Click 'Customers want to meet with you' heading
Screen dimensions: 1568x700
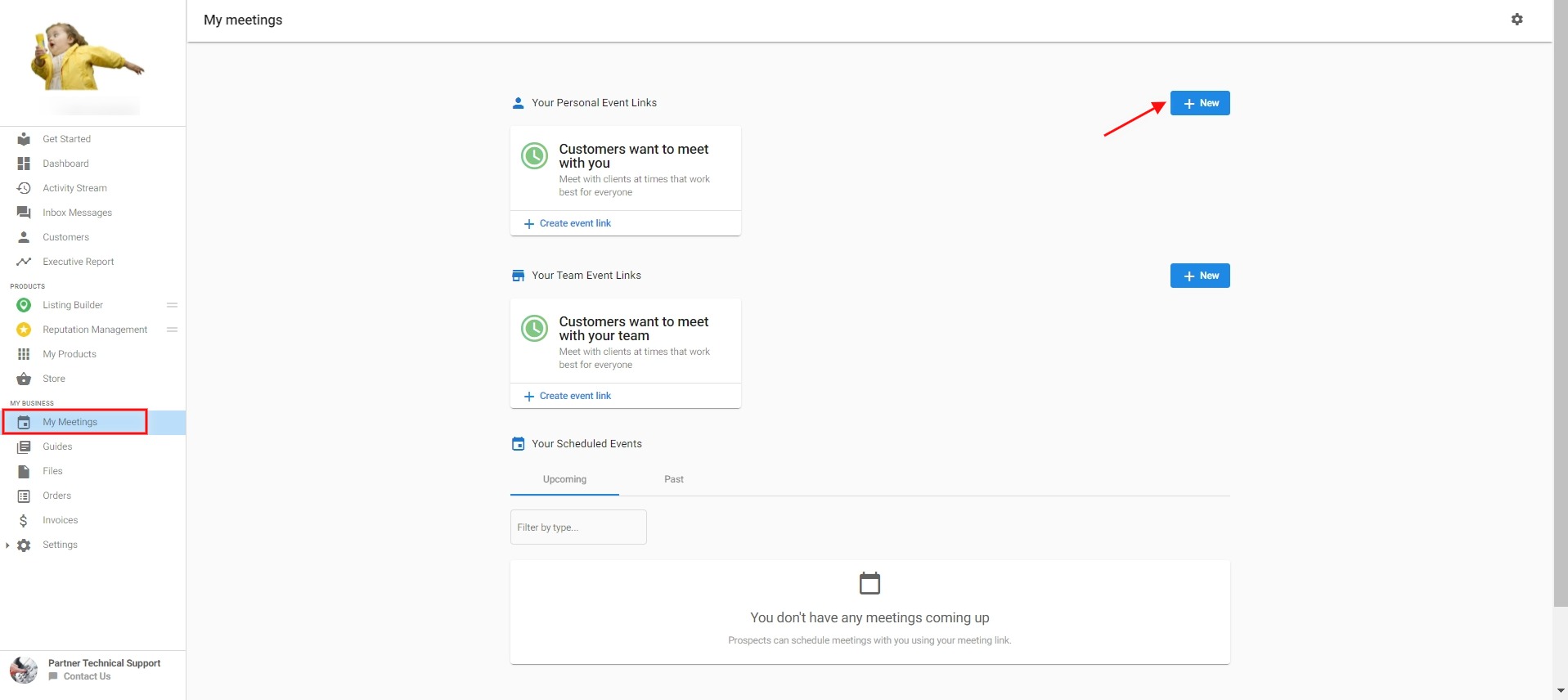point(634,156)
